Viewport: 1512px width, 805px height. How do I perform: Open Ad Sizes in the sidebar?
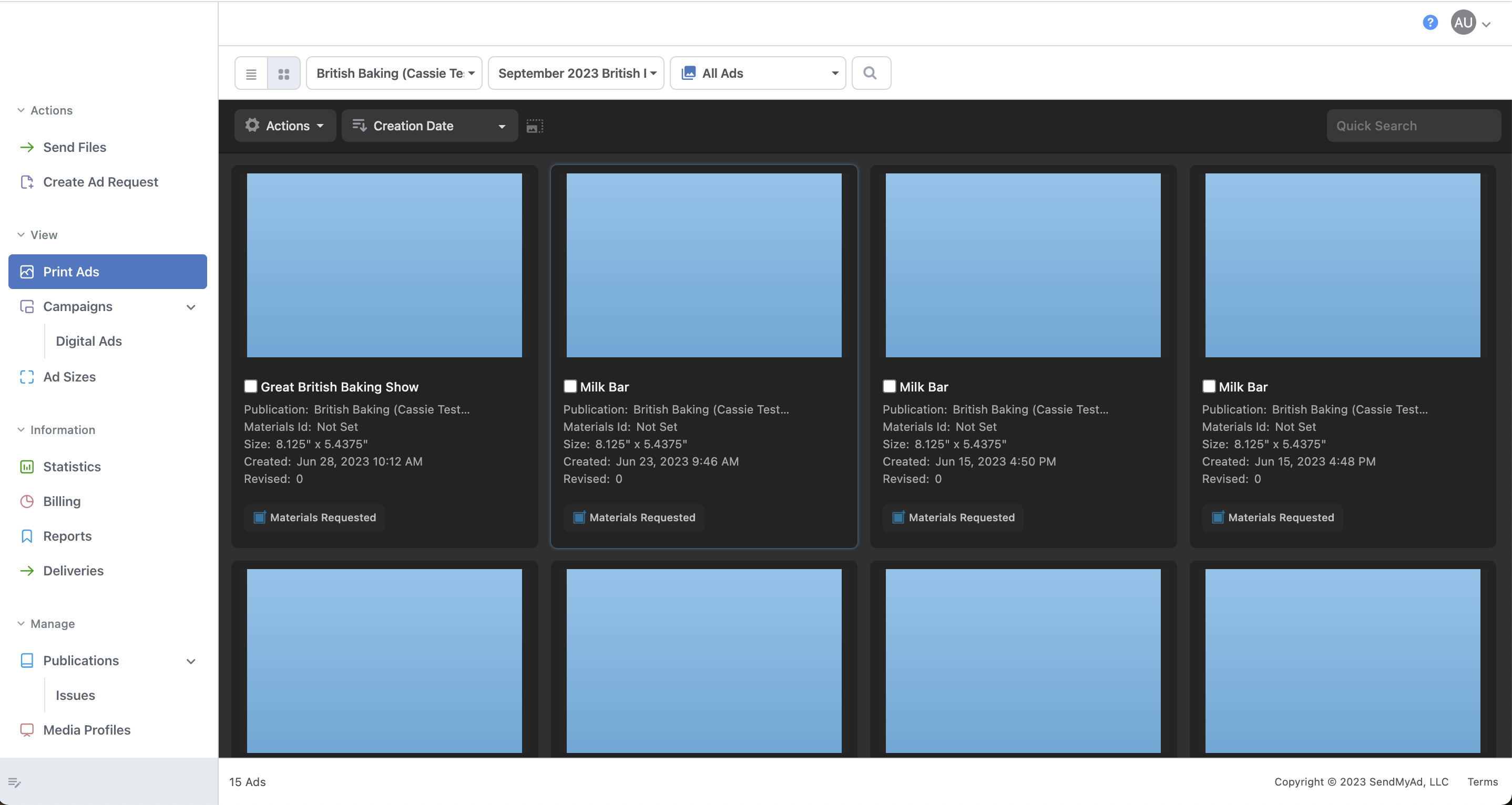click(69, 377)
